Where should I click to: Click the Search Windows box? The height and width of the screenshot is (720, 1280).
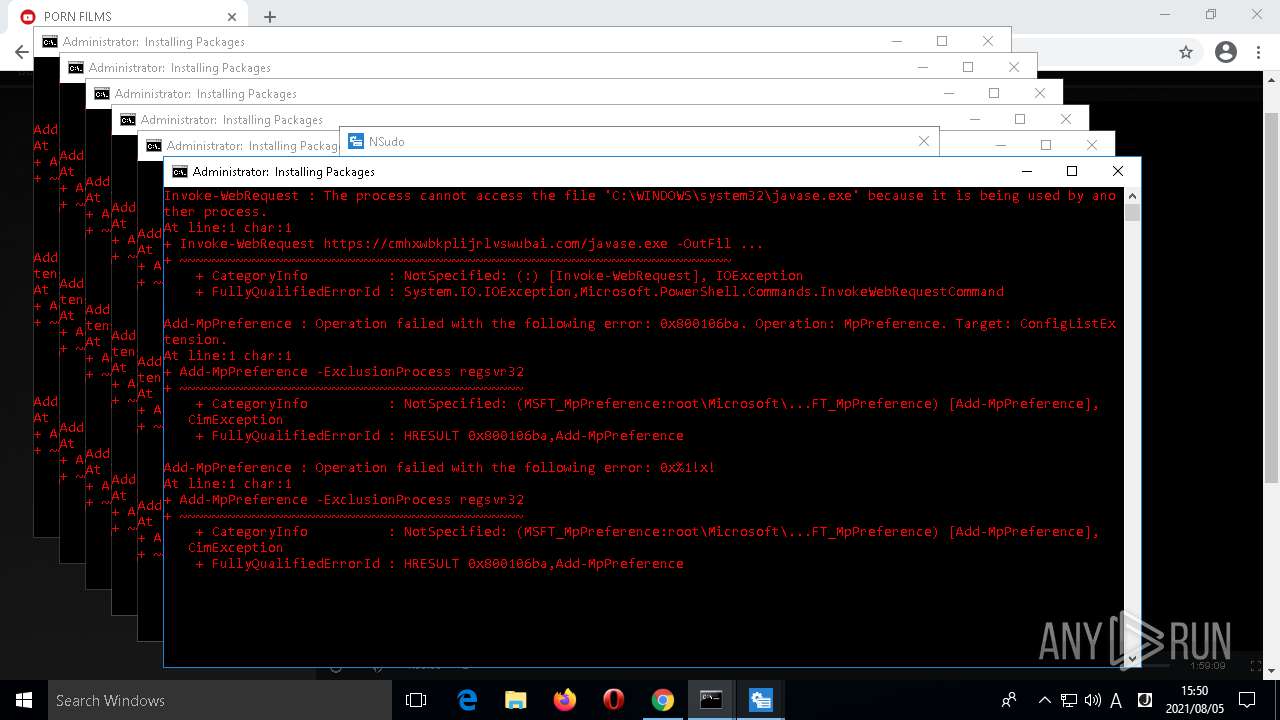[220, 700]
